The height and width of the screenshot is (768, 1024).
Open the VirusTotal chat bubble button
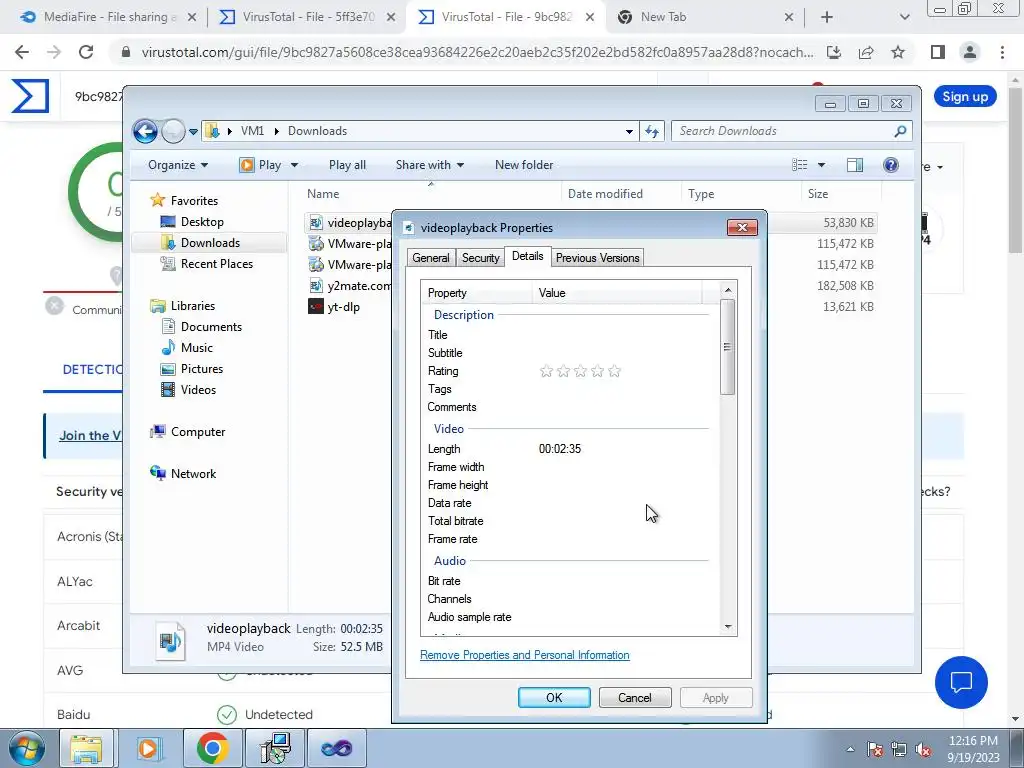[961, 682]
